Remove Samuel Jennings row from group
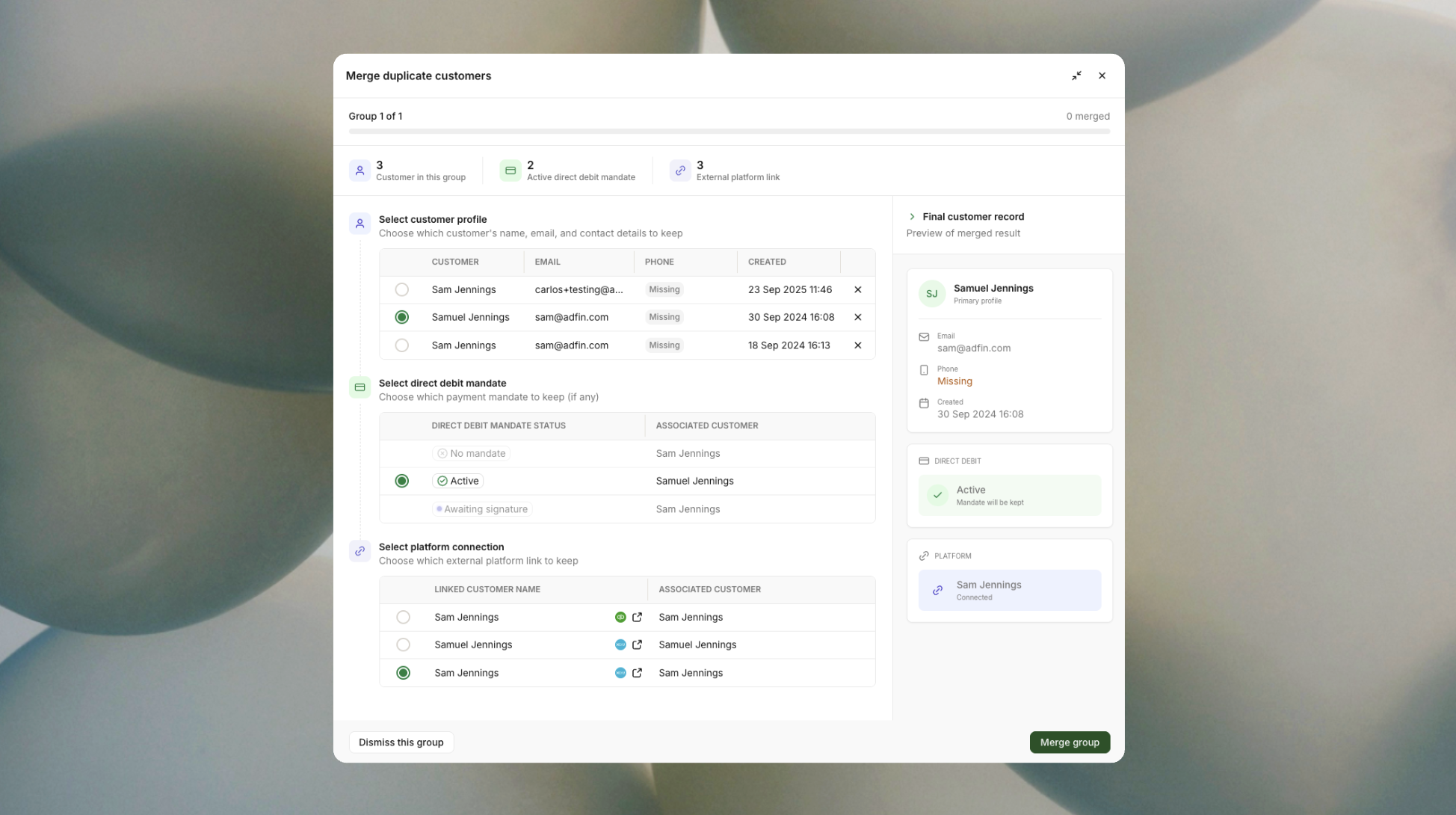 (857, 317)
